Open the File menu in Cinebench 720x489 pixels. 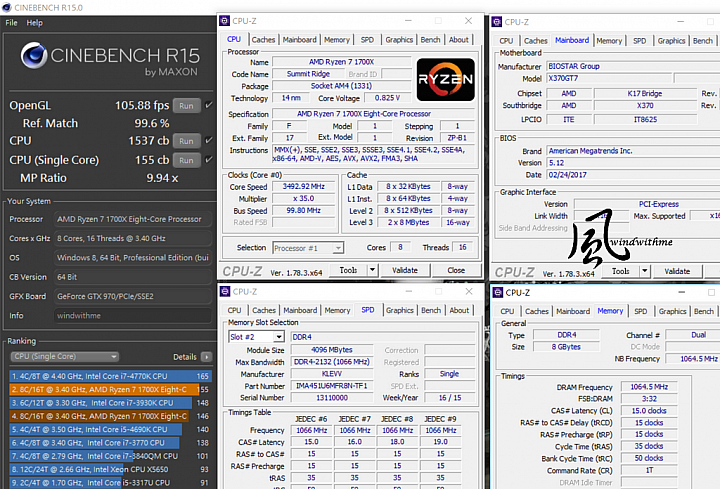click(x=11, y=22)
